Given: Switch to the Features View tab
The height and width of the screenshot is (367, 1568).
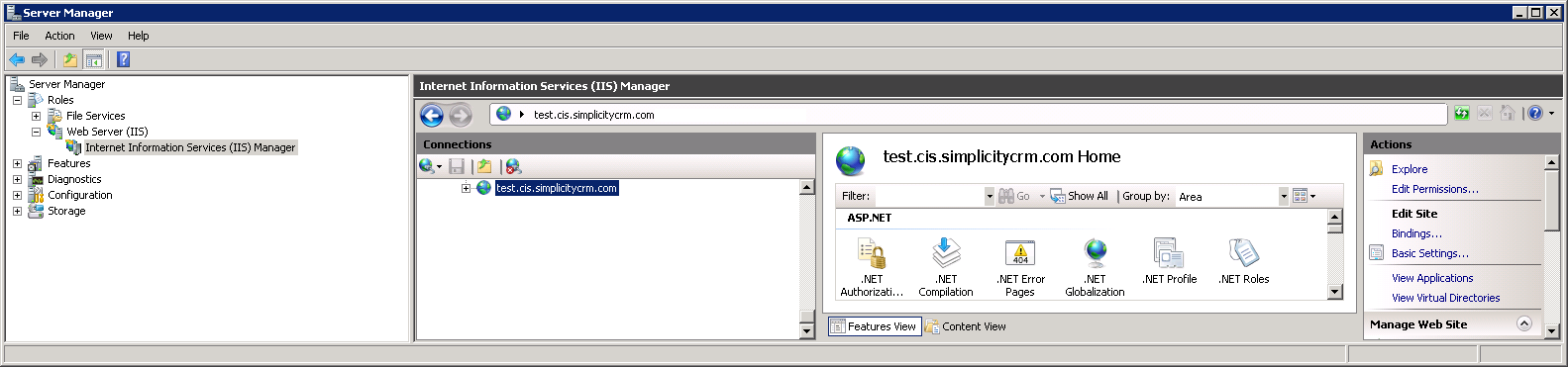Looking at the screenshot, I should pyautogui.click(x=875, y=326).
